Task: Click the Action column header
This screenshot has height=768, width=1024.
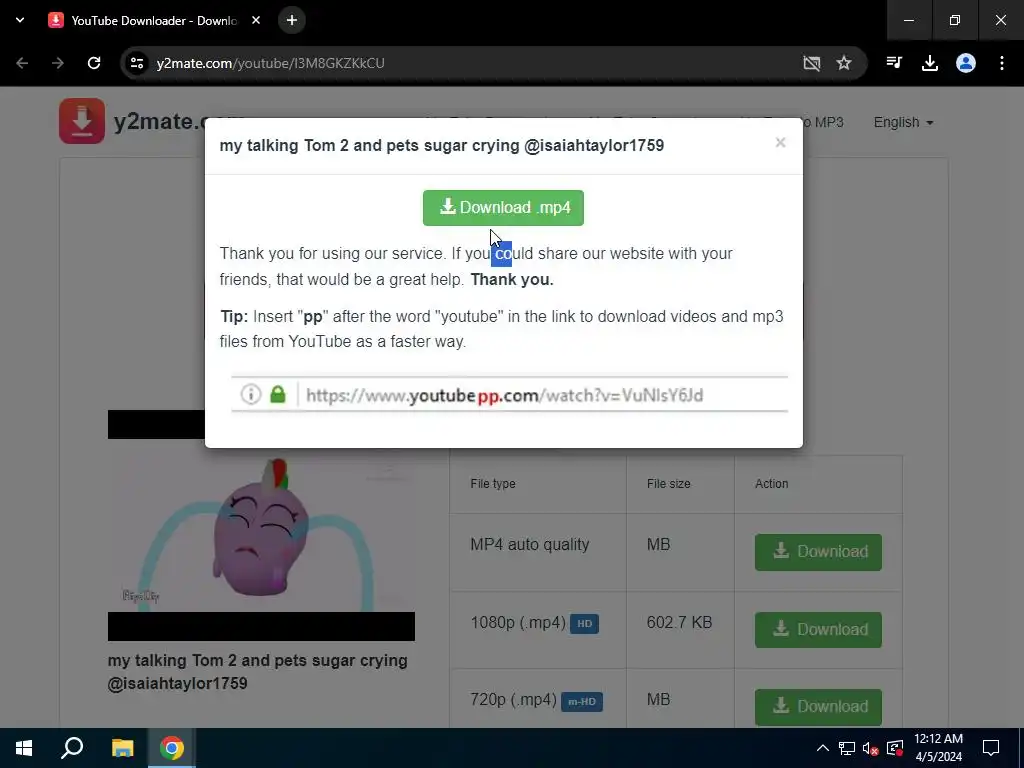Action: point(771,484)
